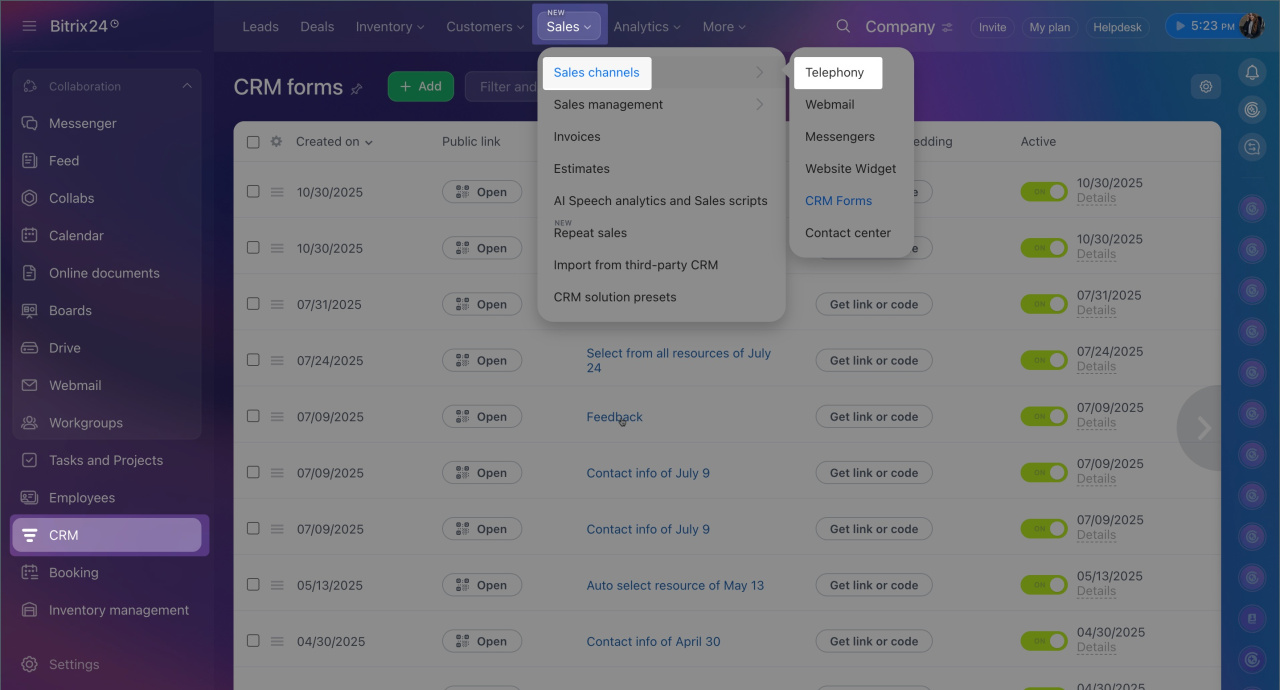This screenshot has height=690, width=1280.
Task: Open Messenger from the left sidebar
Action: pyautogui.click(x=83, y=123)
